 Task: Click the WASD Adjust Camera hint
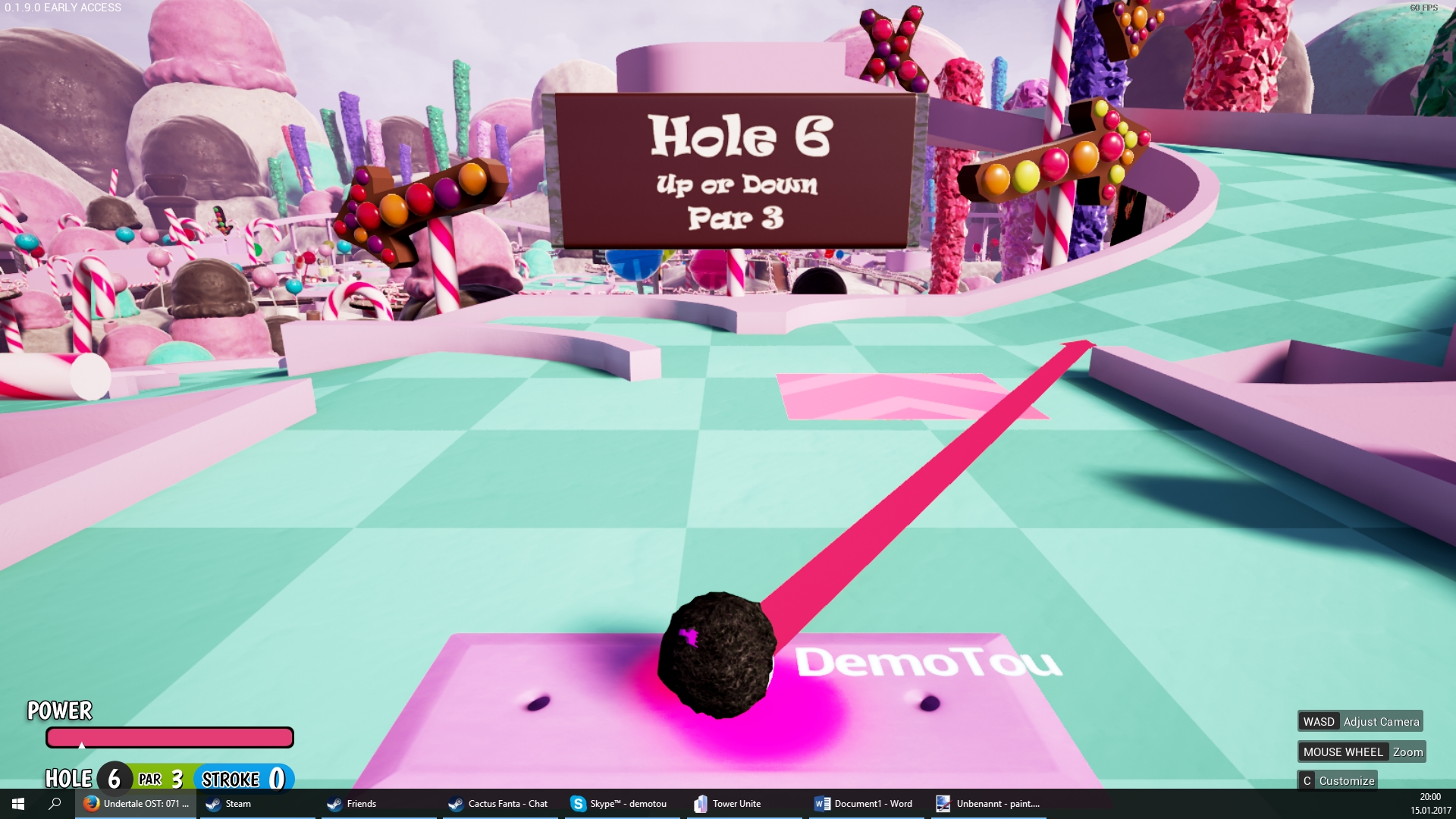(1360, 721)
